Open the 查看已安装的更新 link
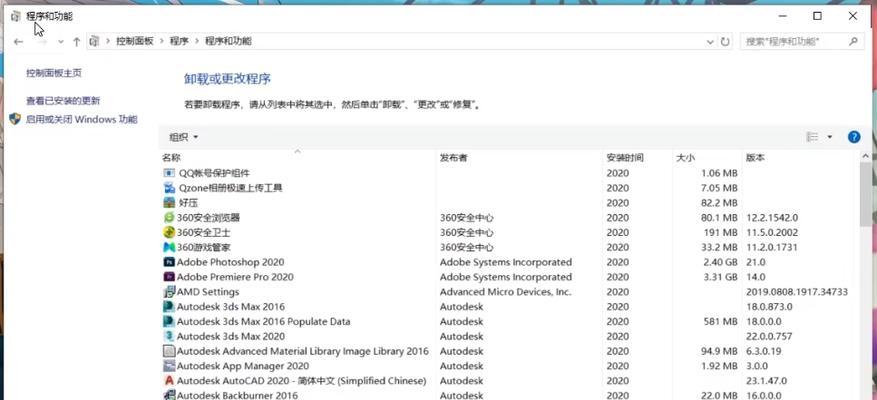 63,101
